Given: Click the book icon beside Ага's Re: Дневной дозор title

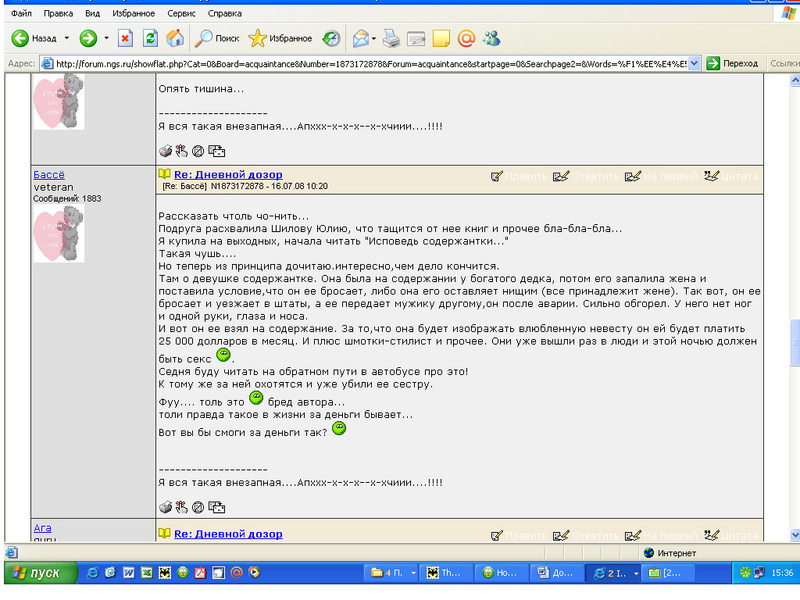Looking at the screenshot, I should [x=164, y=533].
